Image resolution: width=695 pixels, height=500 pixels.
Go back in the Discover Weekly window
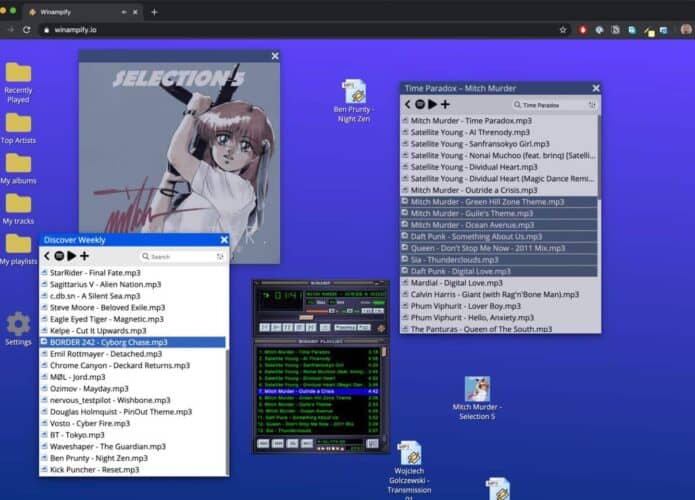(47, 256)
